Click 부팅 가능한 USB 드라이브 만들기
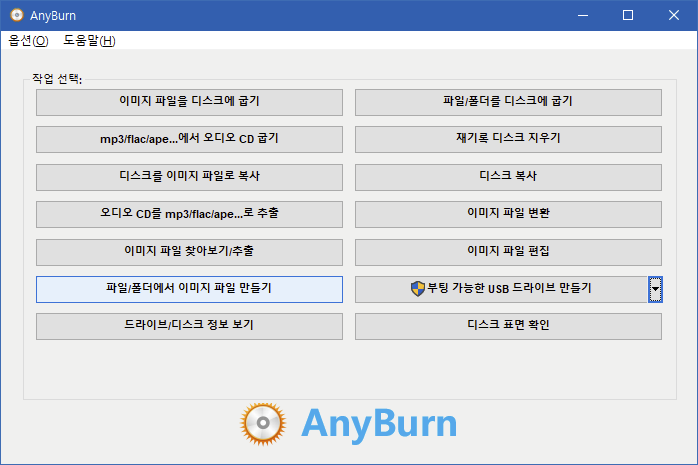The height and width of the screenshot is (465, 698). pyautogui.click(x=501, y=289)
